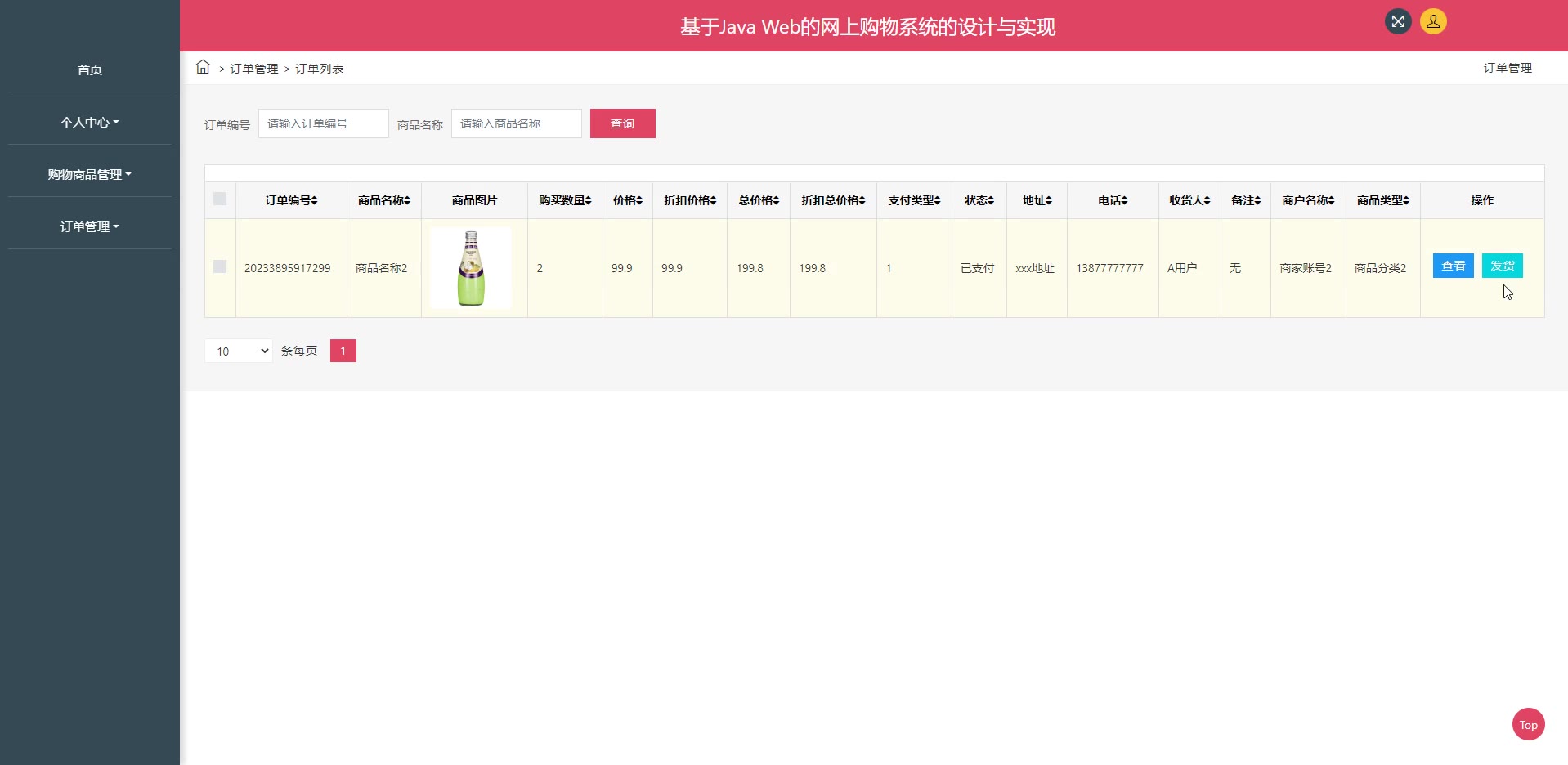
Task: Focus the 商品名称 search input
Action: coord(517,123)
